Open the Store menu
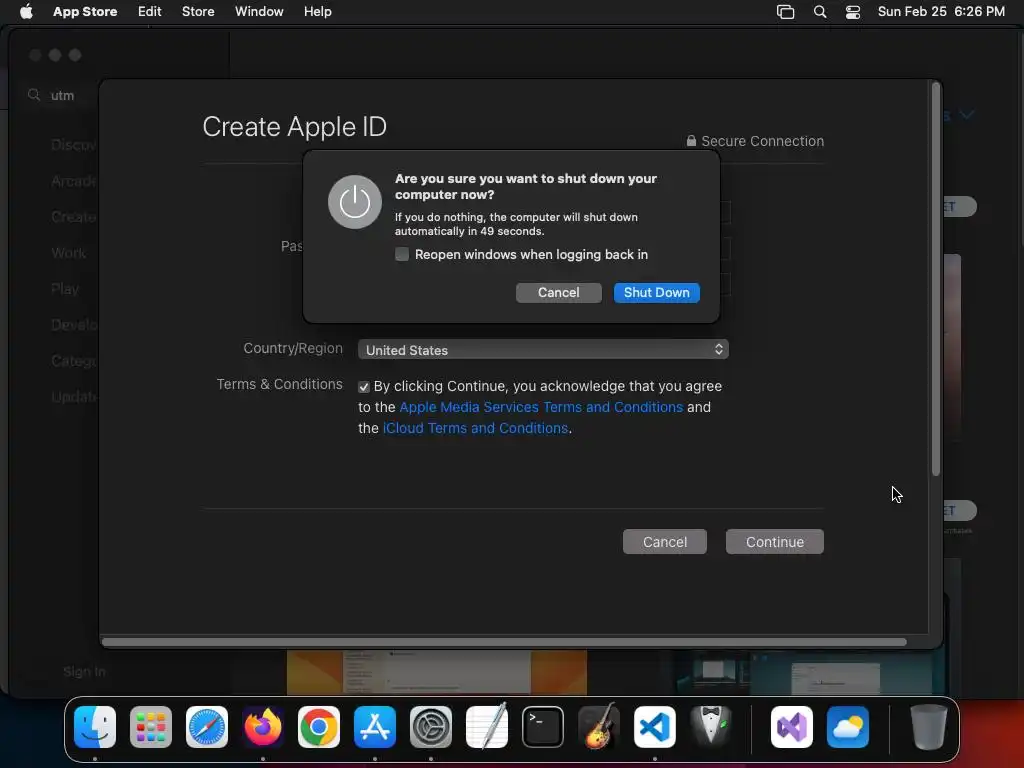1024x768 pixels. 198,11
